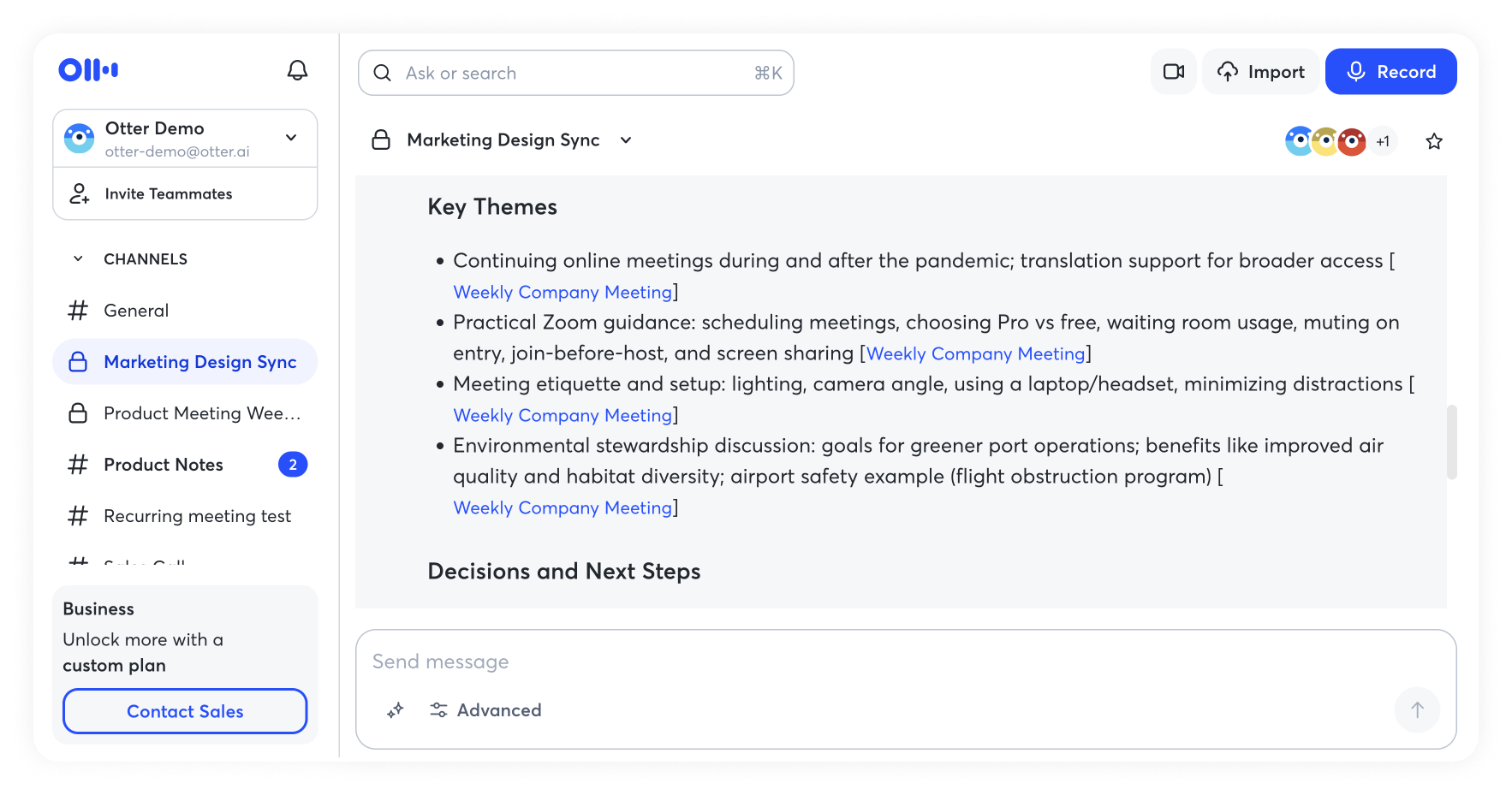Image resolution: width=1512 pixels, height=795 pixels.
Task: Open the notifications bell
Action: 297,70
